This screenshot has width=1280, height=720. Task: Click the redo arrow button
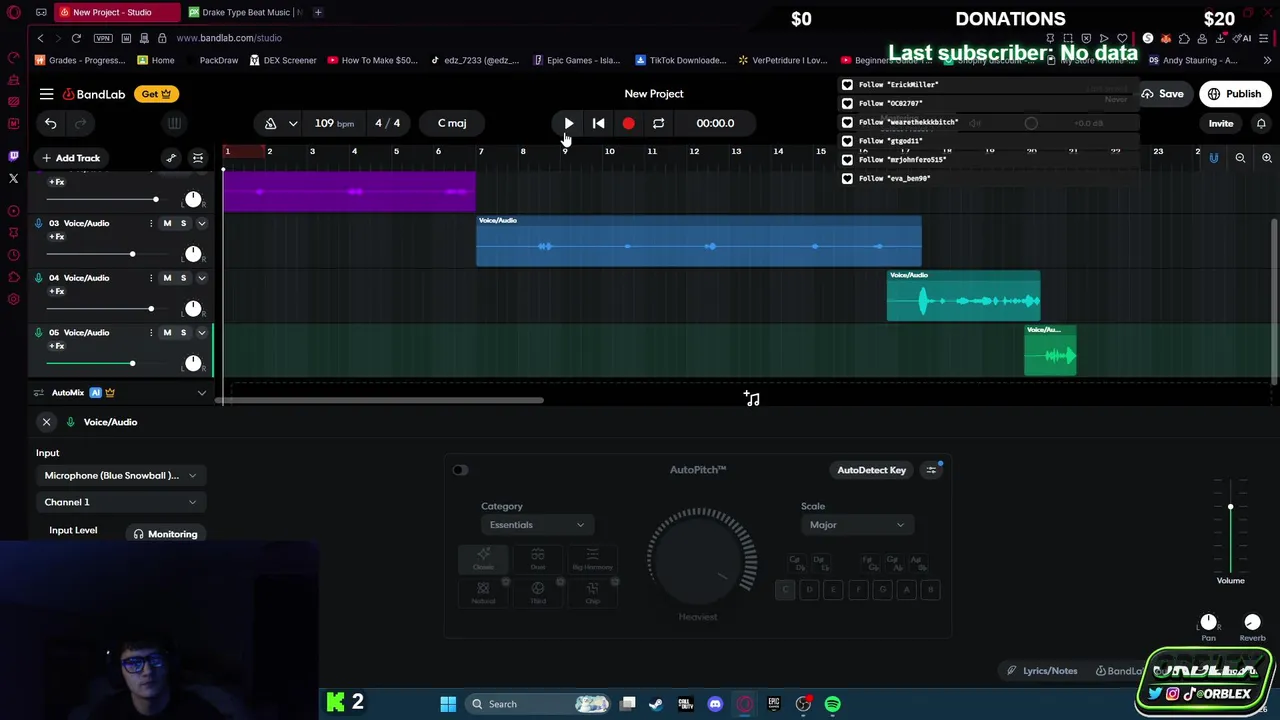[x=81, y=123]
